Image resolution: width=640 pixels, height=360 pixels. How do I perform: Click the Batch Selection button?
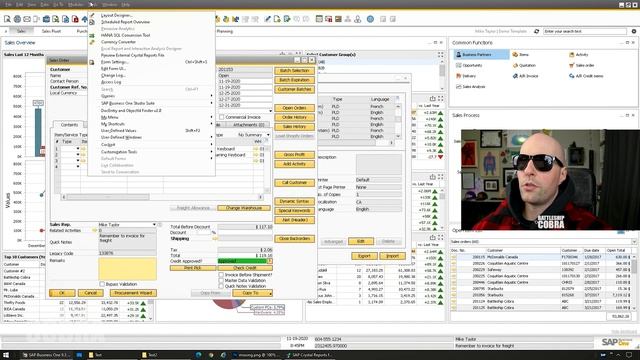pyautogui.click(x=294, y=71)
